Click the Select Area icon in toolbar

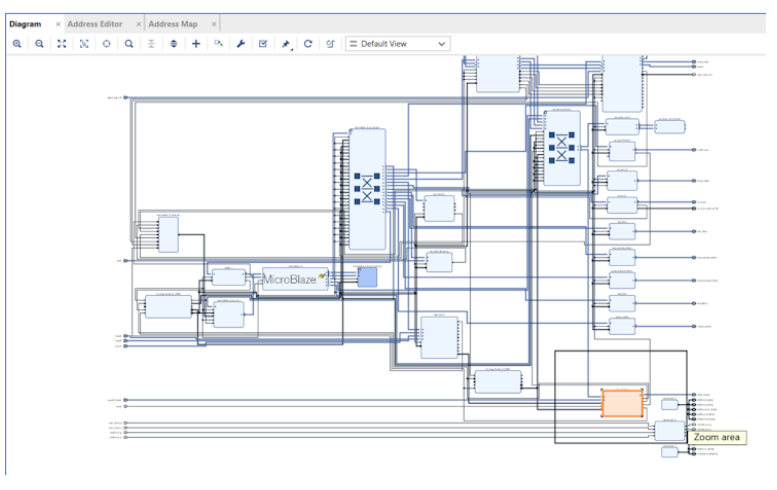tap(84, 44)
